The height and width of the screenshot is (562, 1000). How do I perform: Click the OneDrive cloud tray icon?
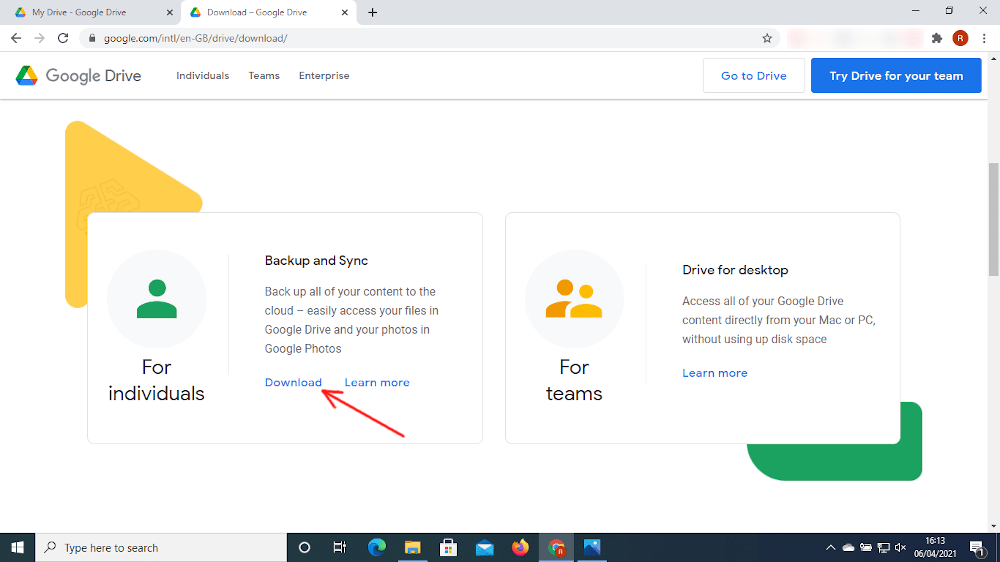[848, 547]
